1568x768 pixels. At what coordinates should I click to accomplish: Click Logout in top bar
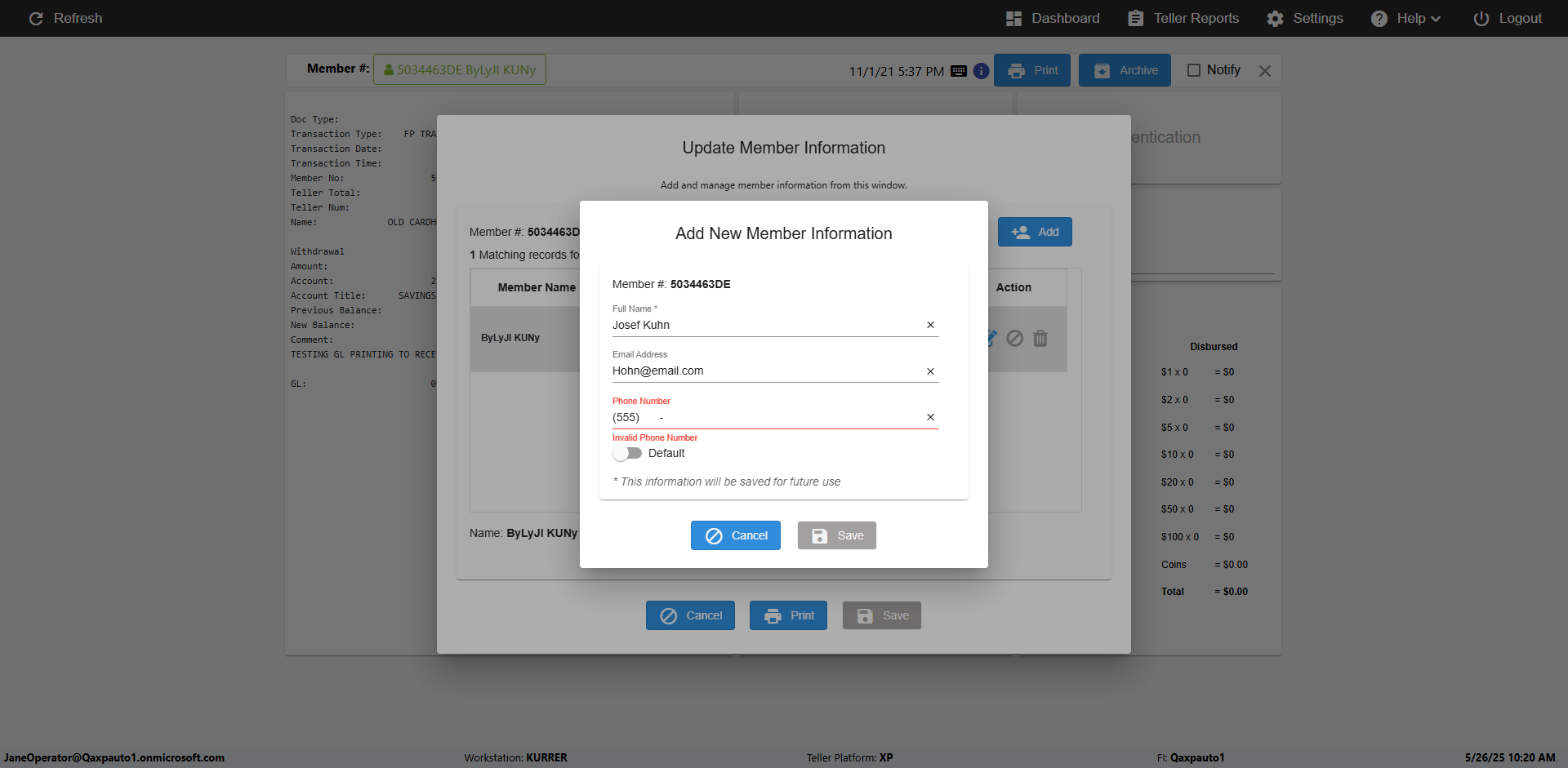1508,18
